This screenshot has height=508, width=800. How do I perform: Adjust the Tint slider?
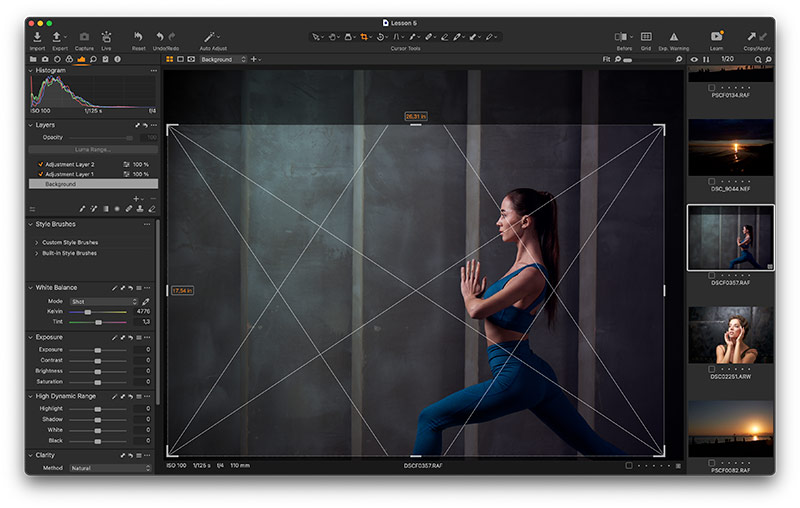tap(98, 322)
